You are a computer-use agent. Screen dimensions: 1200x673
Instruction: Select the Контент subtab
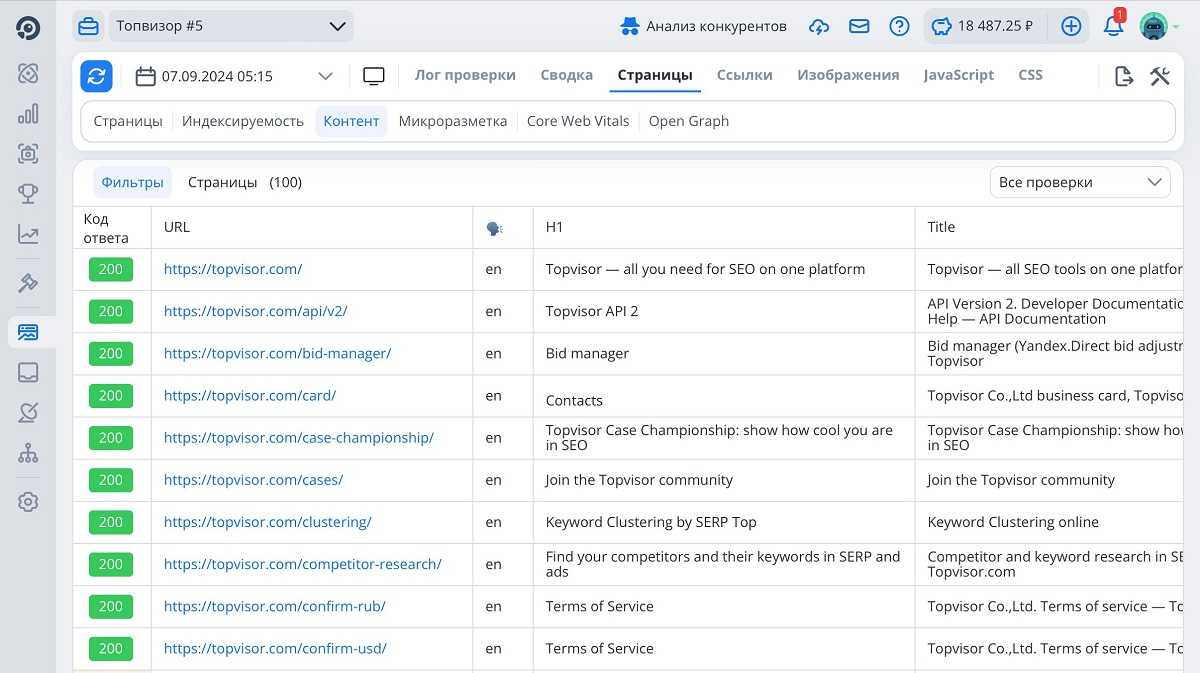(x=351, y=121)
